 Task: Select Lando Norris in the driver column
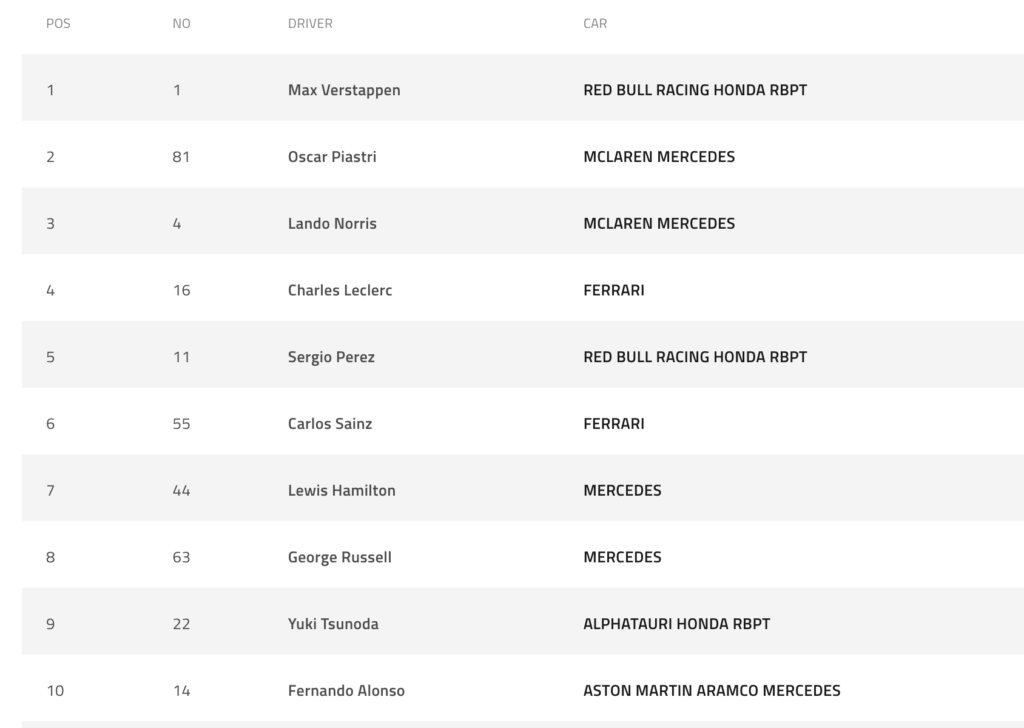(332, 224)
